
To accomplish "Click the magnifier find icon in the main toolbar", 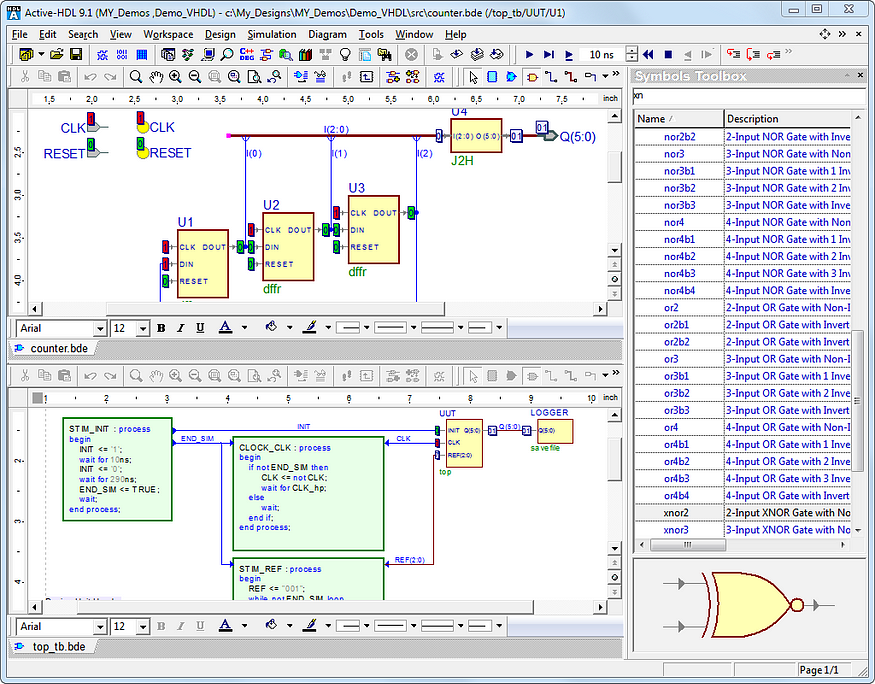I will pyautogui.click(x=227, y=54).
